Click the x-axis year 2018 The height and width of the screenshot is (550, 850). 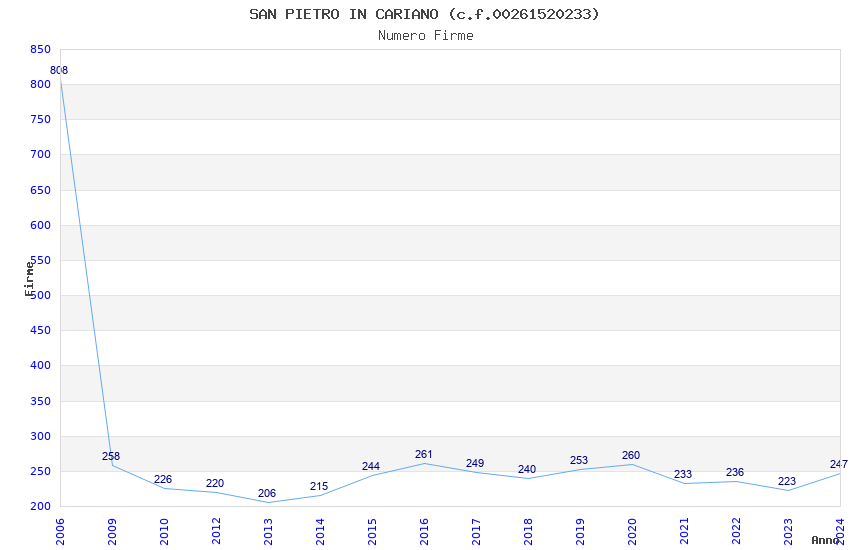coord(528,532)
